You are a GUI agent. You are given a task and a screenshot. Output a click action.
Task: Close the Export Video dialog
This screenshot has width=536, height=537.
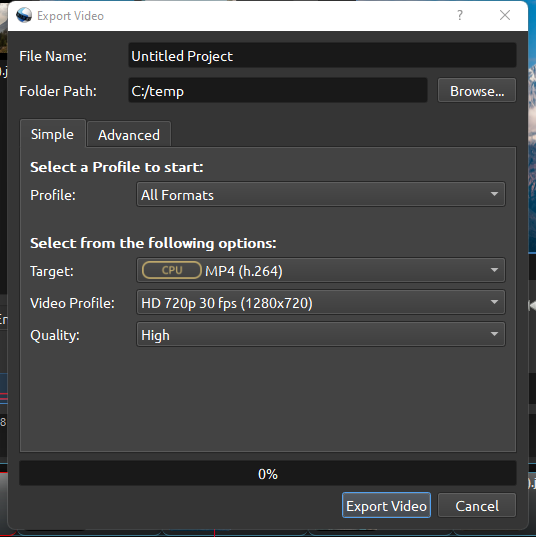pyautogui.click(x=505, y=15)
